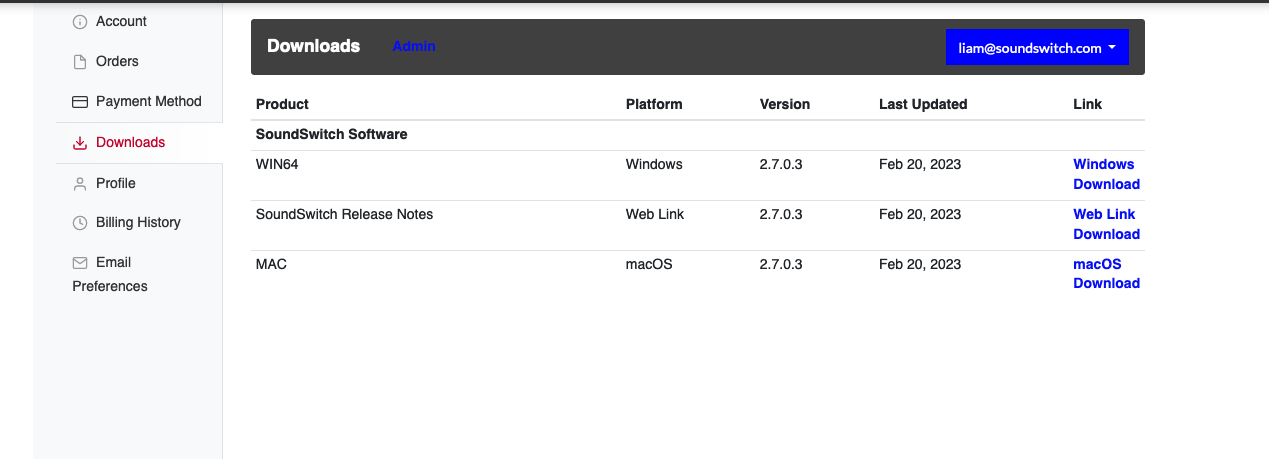
Task: Click version 2.7.0.3 in WIN64 row
Action: click(781, 164)
